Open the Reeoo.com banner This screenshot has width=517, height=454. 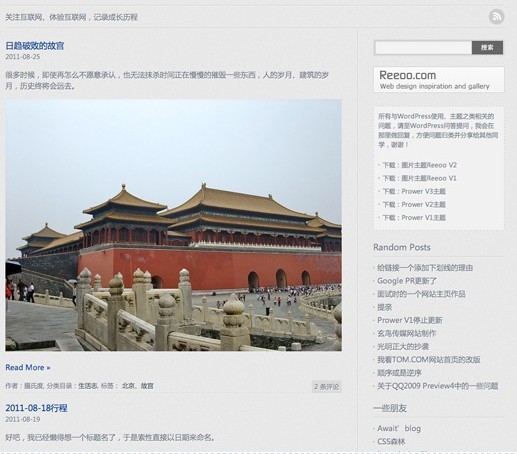pyautogui.click(x=439, y=80)
